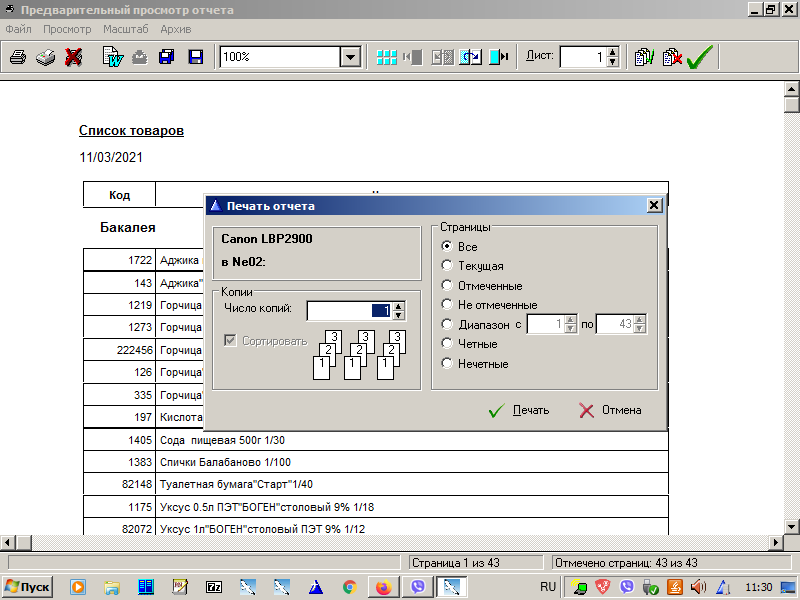Screen dimensions: 800x600
Task: Open the 'Файл' menu
Action: (x=18, y=29)
